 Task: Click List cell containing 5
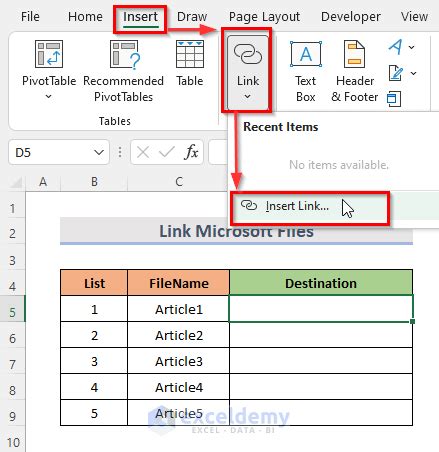point(94,413)
